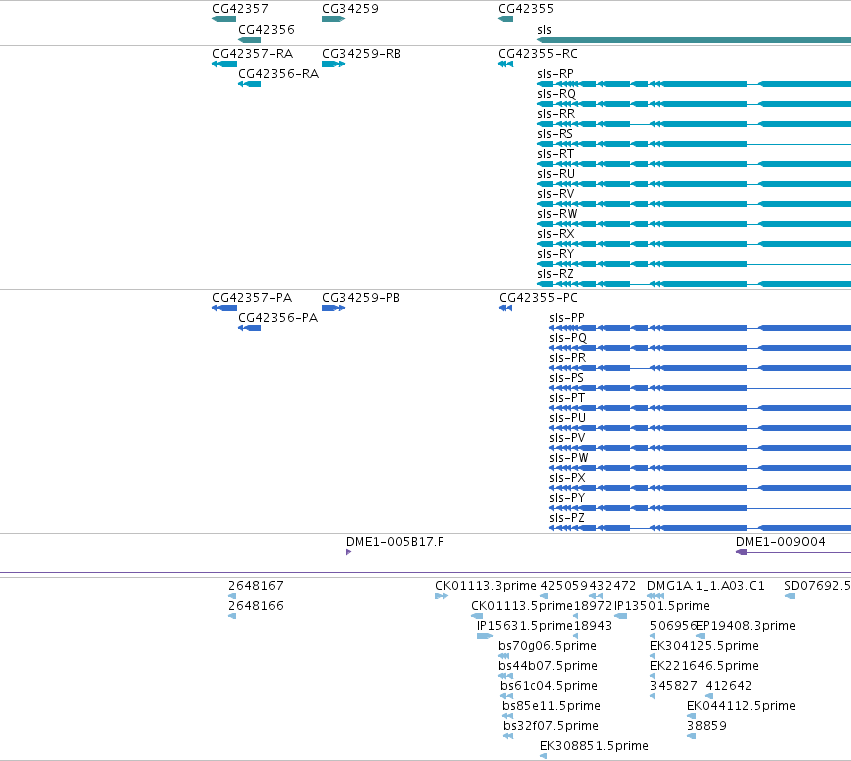851x761 pixels.
Task: Click the SD07692 EST glyph
Action: click(790, 596)
